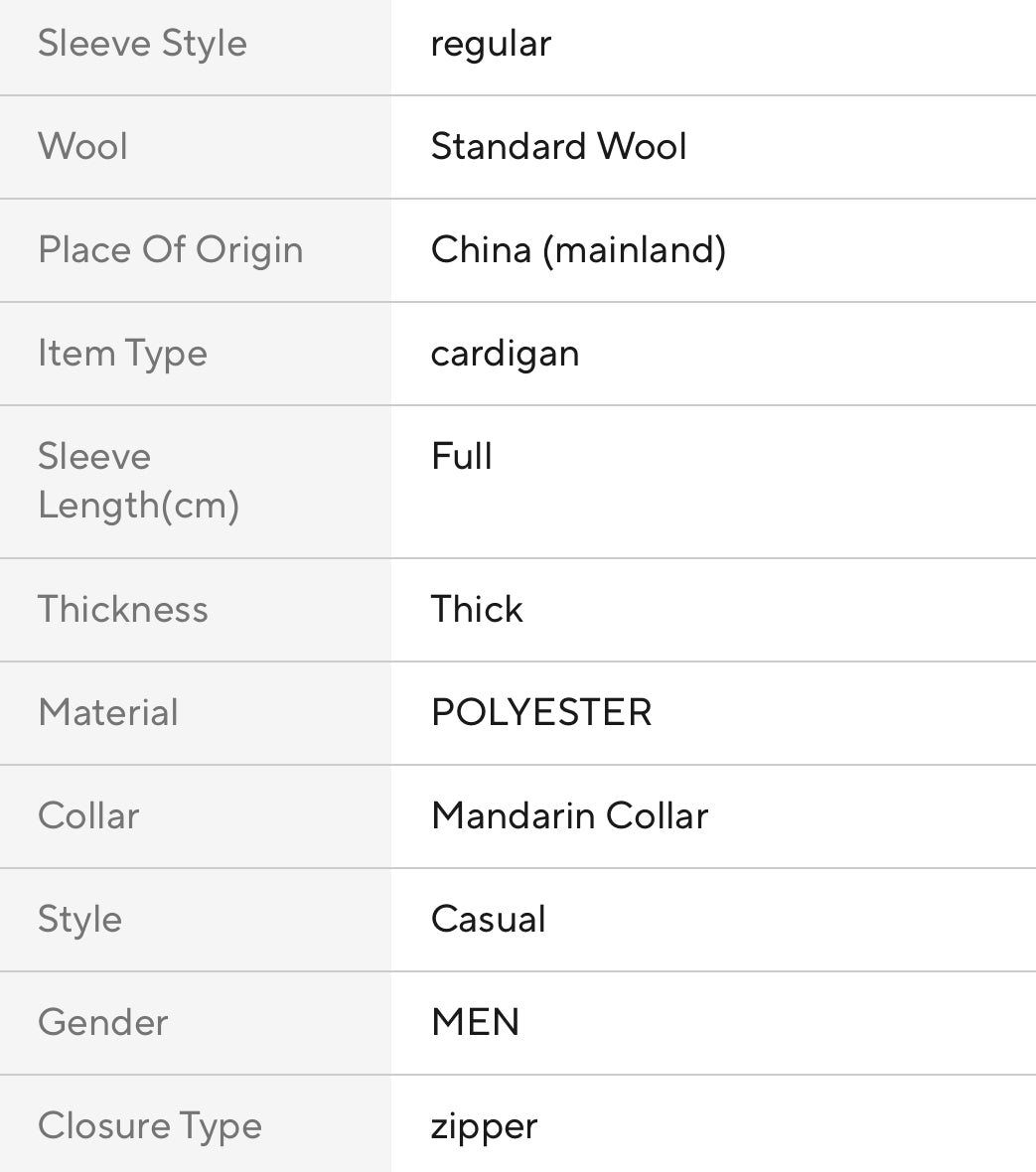Click the Sleeve Style label
Screen dimensions: 1036x1172
tap(142, 44)
